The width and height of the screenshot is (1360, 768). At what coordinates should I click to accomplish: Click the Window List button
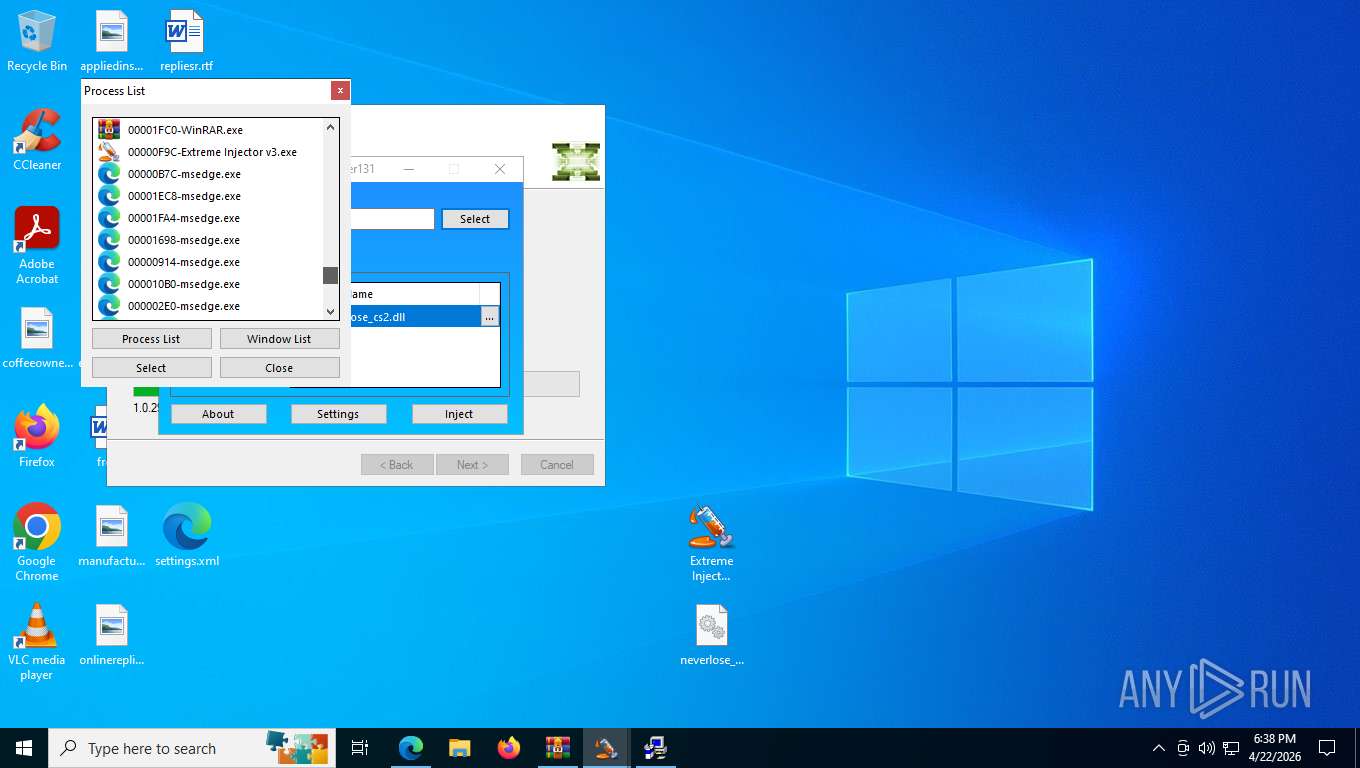click(x=279, y=339)
